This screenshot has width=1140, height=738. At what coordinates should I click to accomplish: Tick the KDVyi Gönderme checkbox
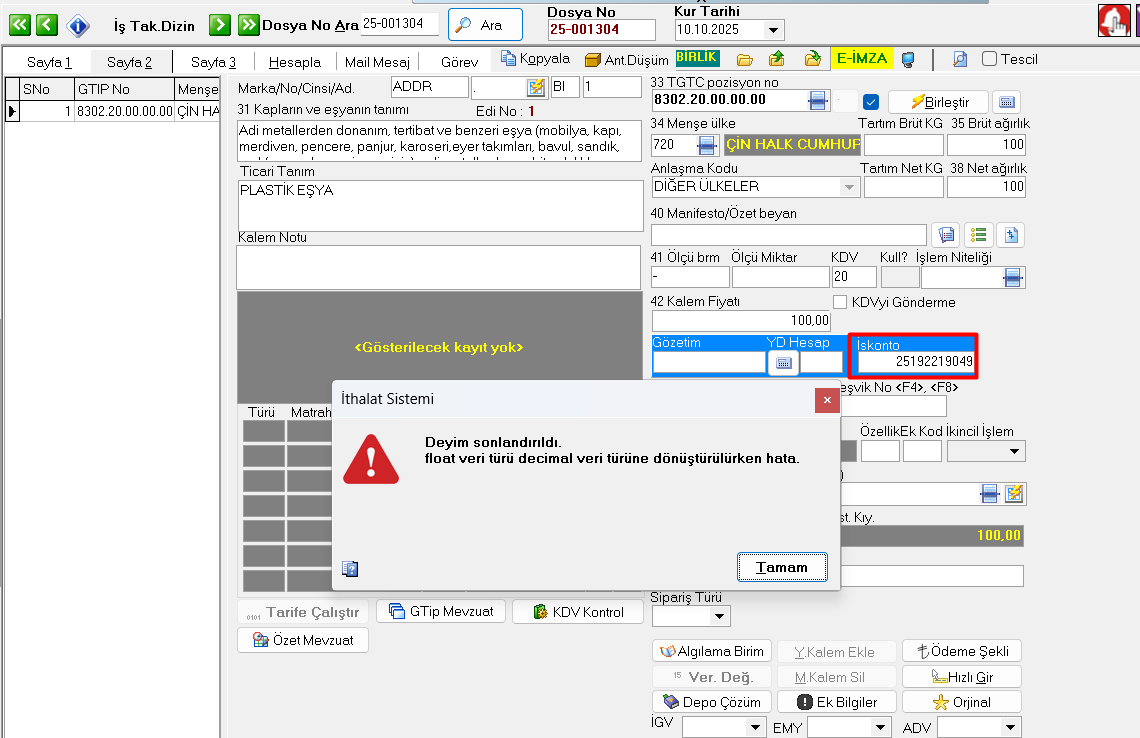[841, 302]
